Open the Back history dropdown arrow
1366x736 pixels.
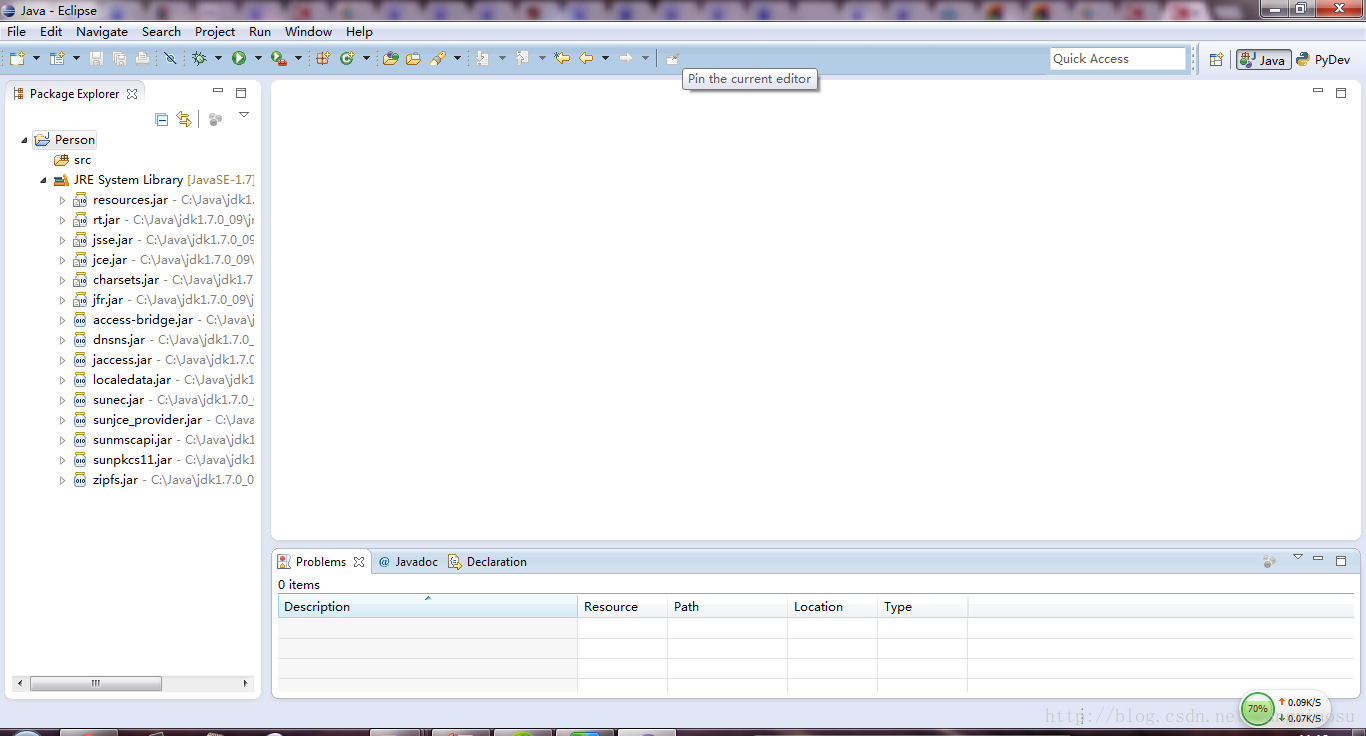click(605, 59)
